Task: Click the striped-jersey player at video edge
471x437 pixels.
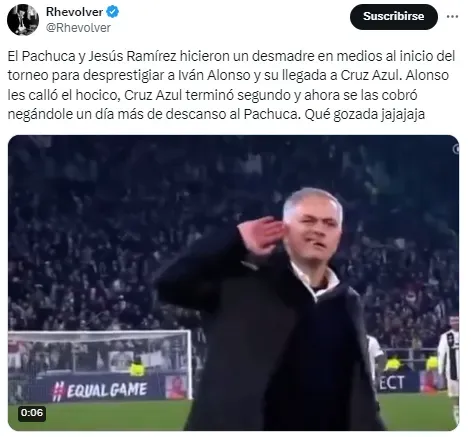Action: tap(448, 358)
